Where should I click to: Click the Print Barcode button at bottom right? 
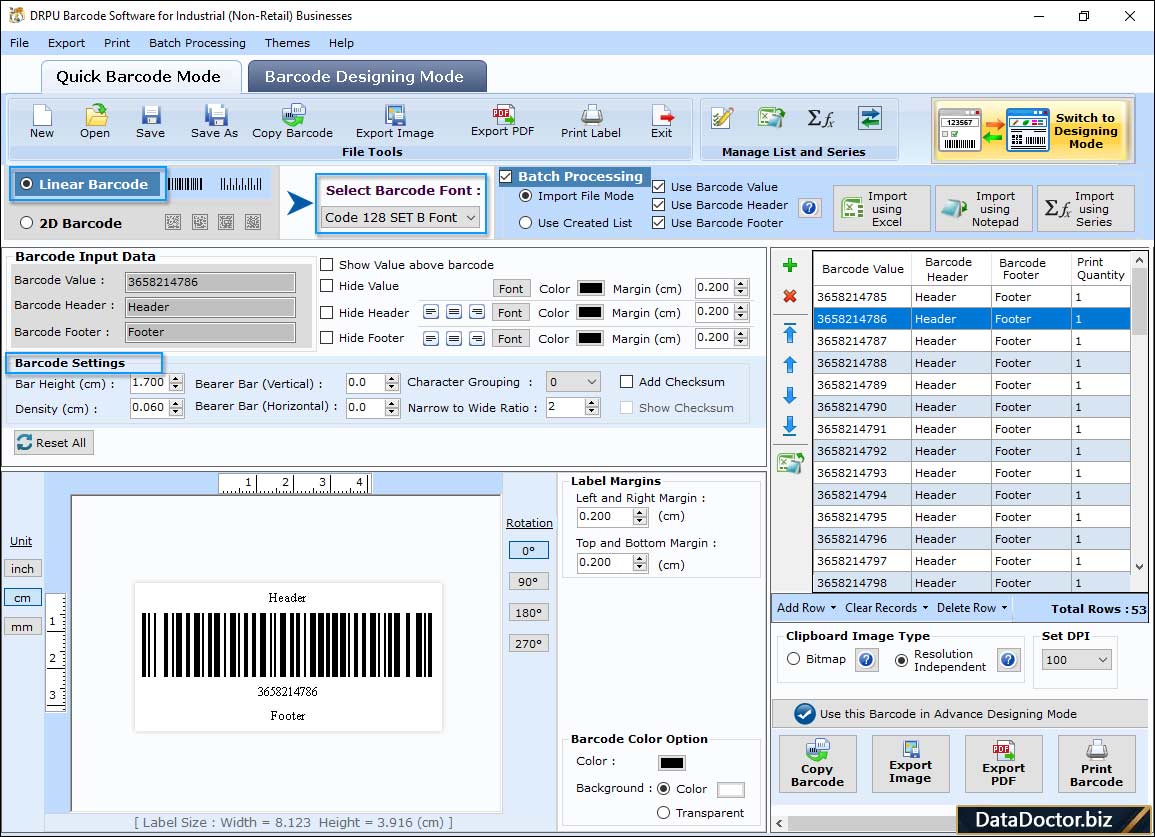coord(1096,764)
